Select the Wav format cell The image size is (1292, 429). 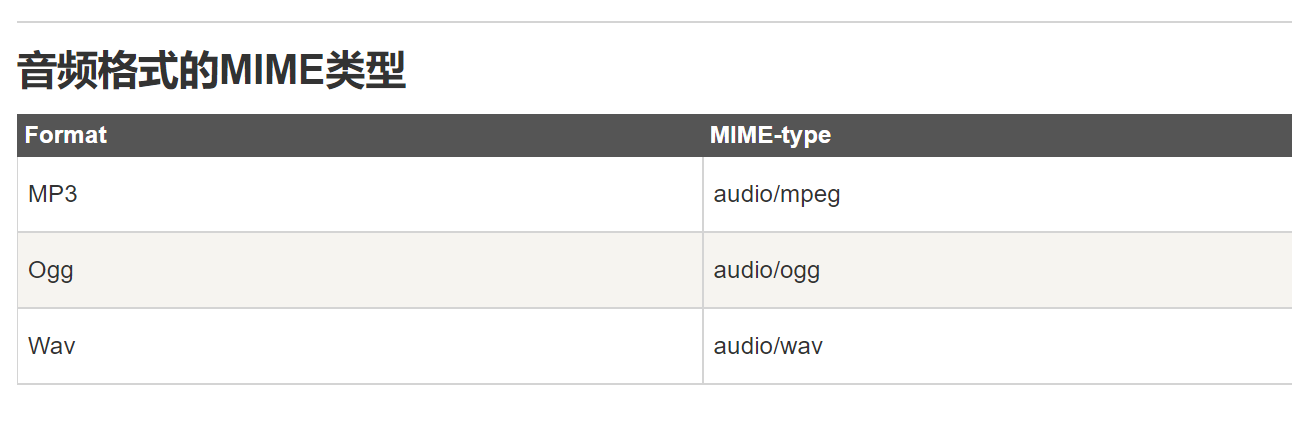[360, 346]
